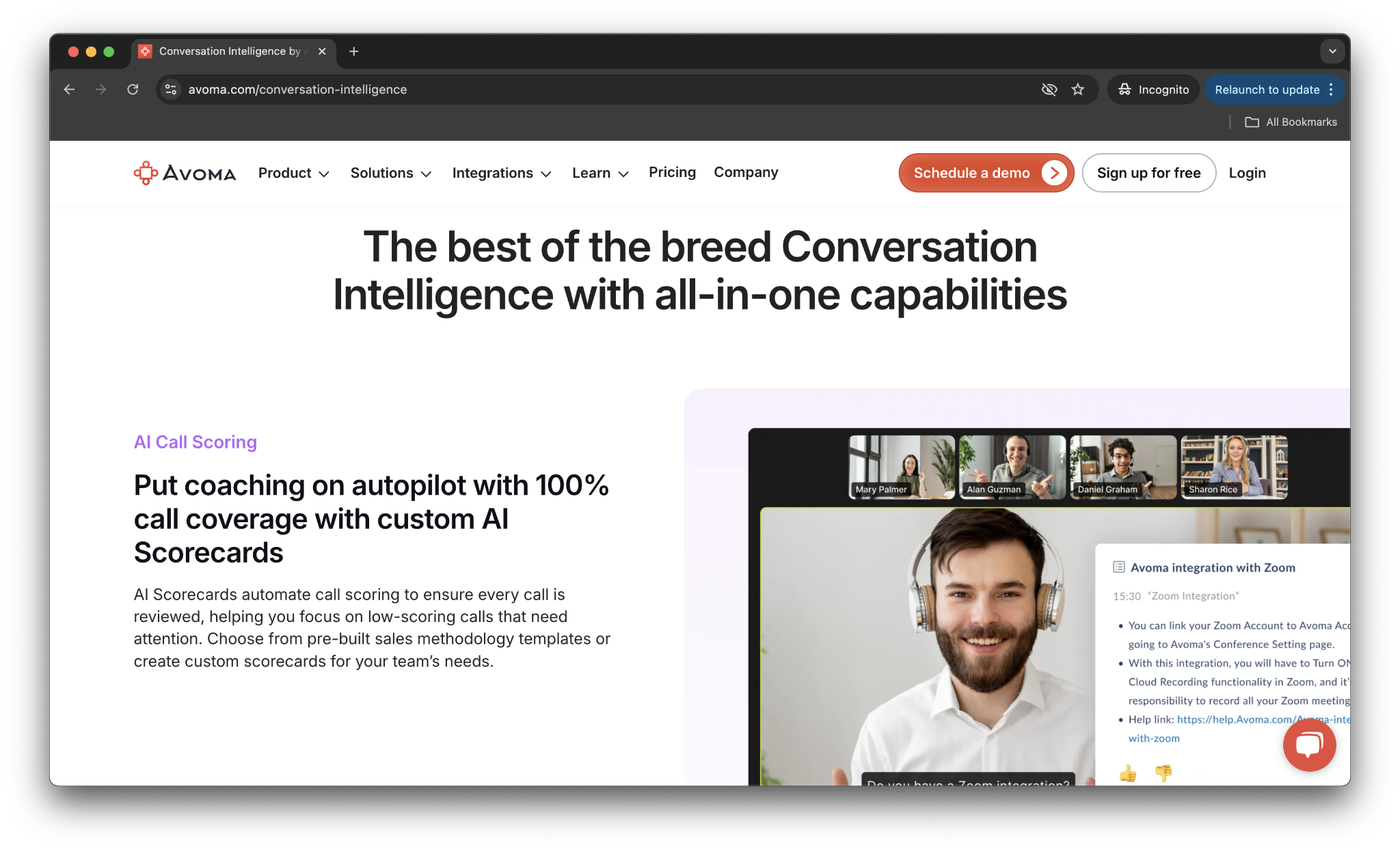Select Sharon Rice's video thumbnail
This screenshot has width=1400, height=851.
[1234, 467]
